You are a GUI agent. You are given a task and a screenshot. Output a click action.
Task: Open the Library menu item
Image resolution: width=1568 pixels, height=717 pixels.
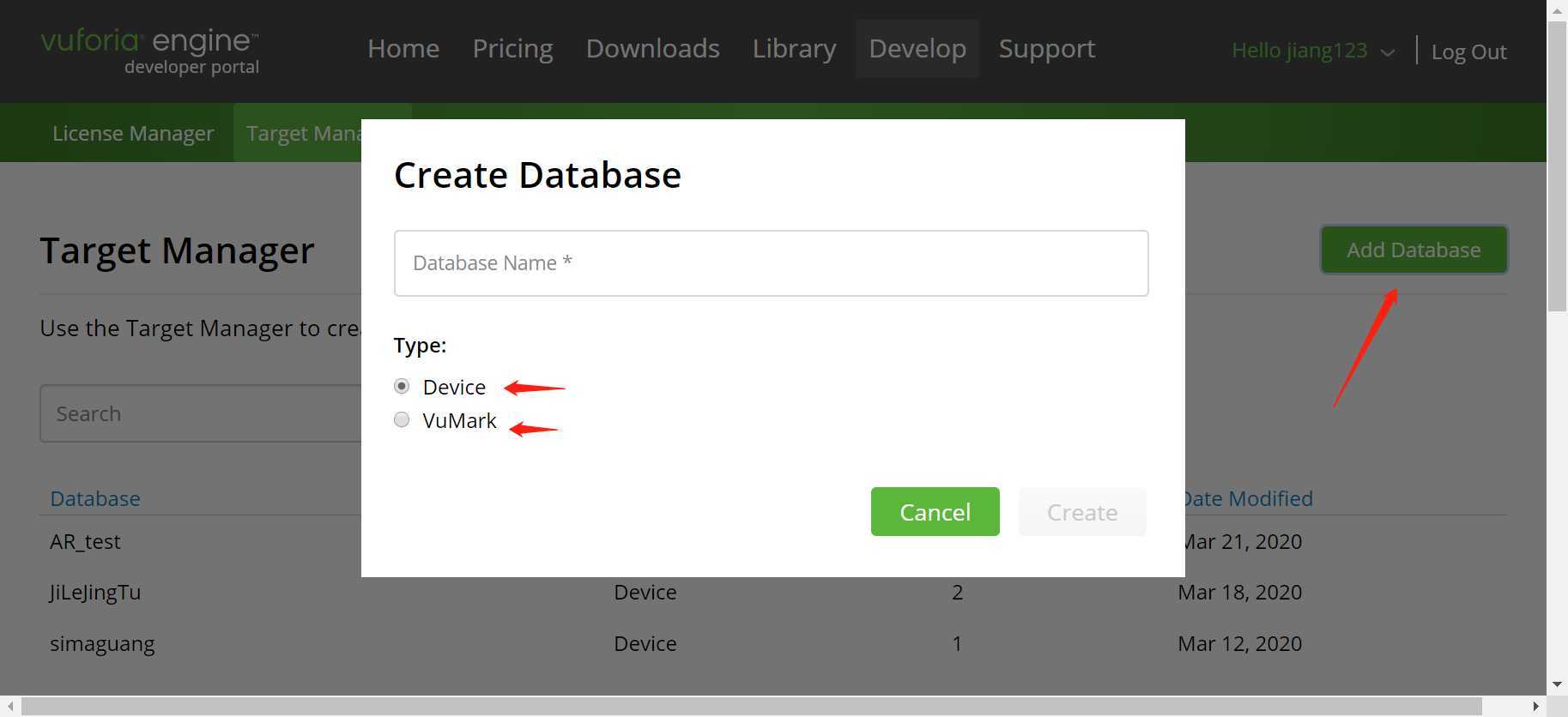(x=794, y=49)
